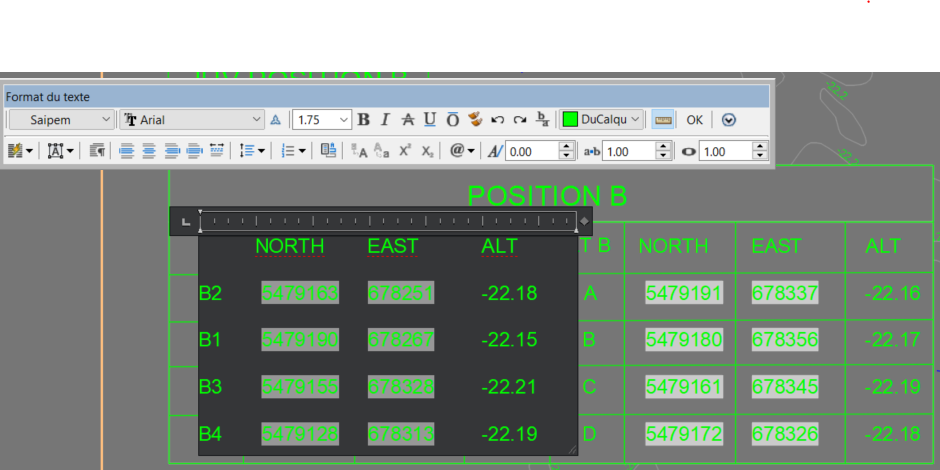940x470 pixels.
Task: Toggle the ruler display button
Action: [663, 120]
